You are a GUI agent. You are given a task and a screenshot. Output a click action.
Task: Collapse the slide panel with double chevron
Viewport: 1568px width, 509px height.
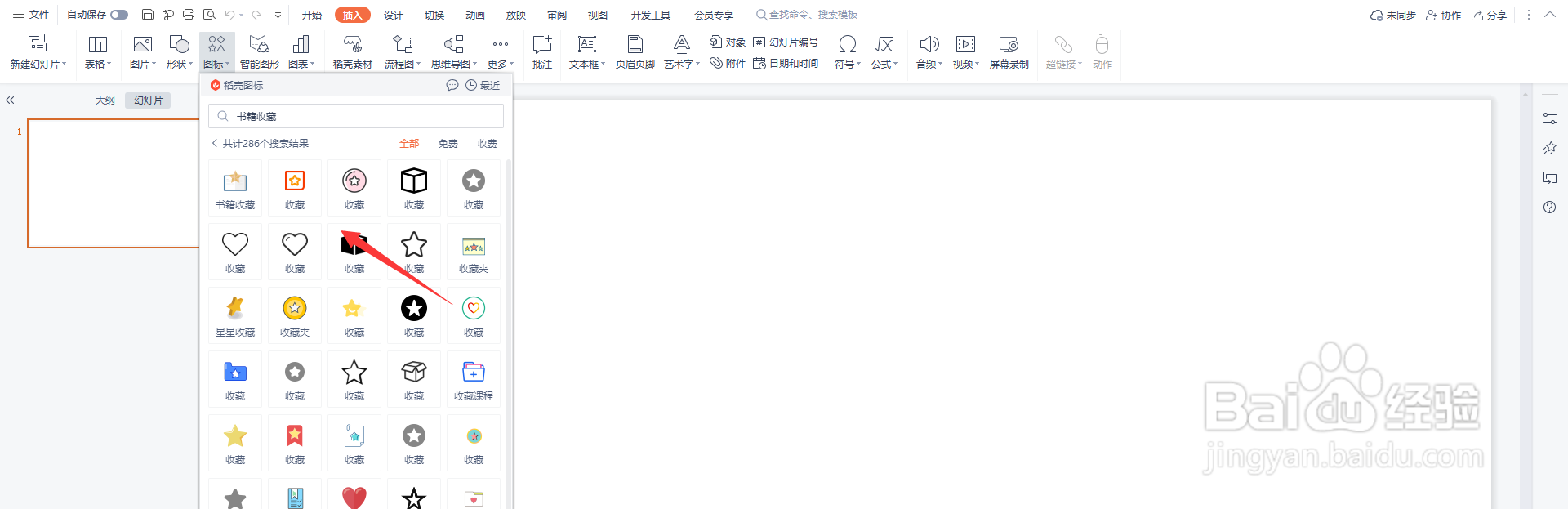pos(10,100)
